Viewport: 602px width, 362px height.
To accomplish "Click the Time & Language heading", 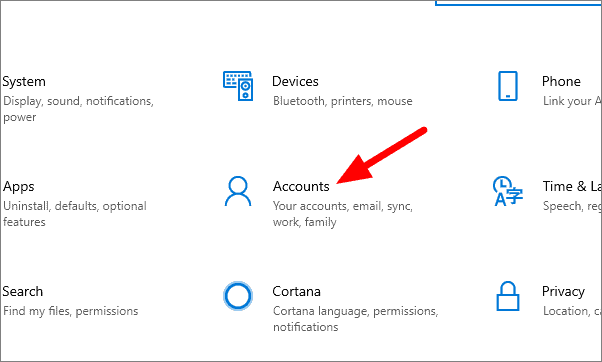I will tap(572, 187).
